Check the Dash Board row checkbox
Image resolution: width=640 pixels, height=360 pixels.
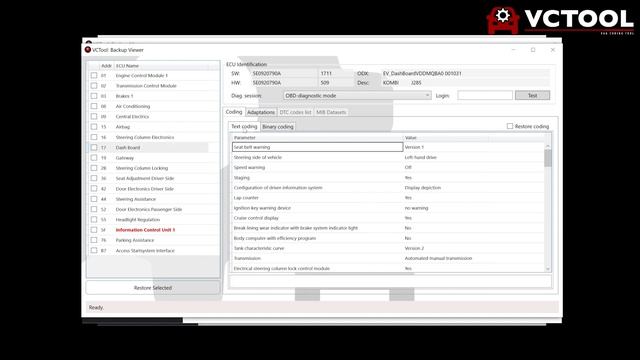click(94, 147)
